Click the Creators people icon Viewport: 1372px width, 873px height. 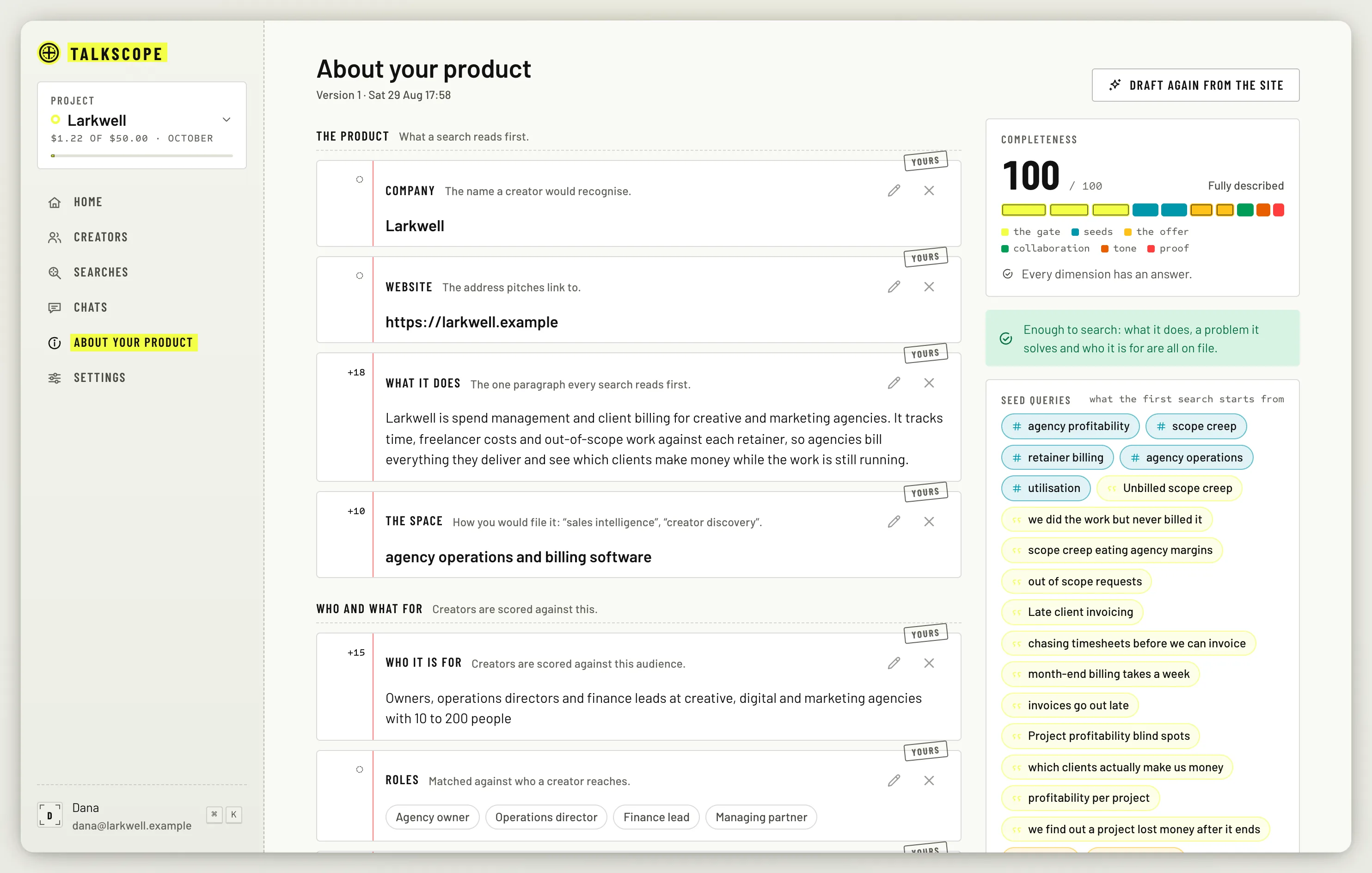55,238
